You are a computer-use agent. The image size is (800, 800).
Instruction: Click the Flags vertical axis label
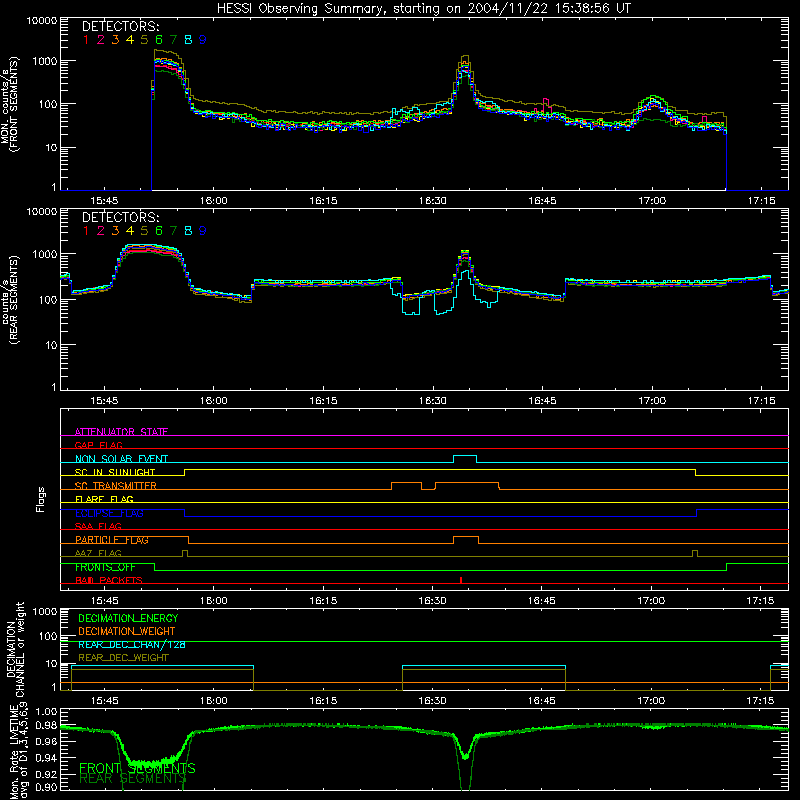tap(40, 499)
